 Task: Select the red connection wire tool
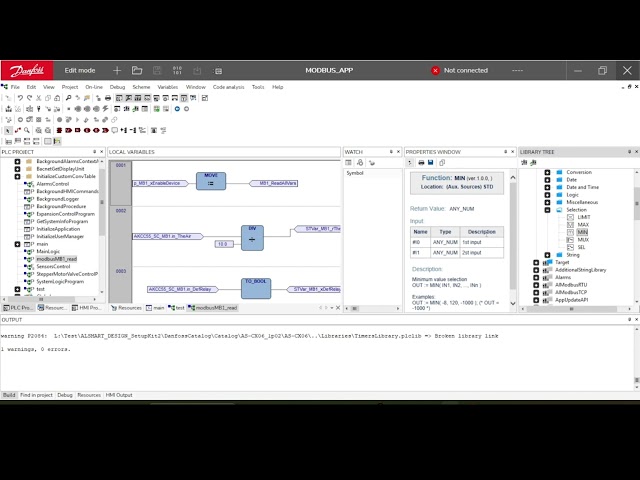18,130
